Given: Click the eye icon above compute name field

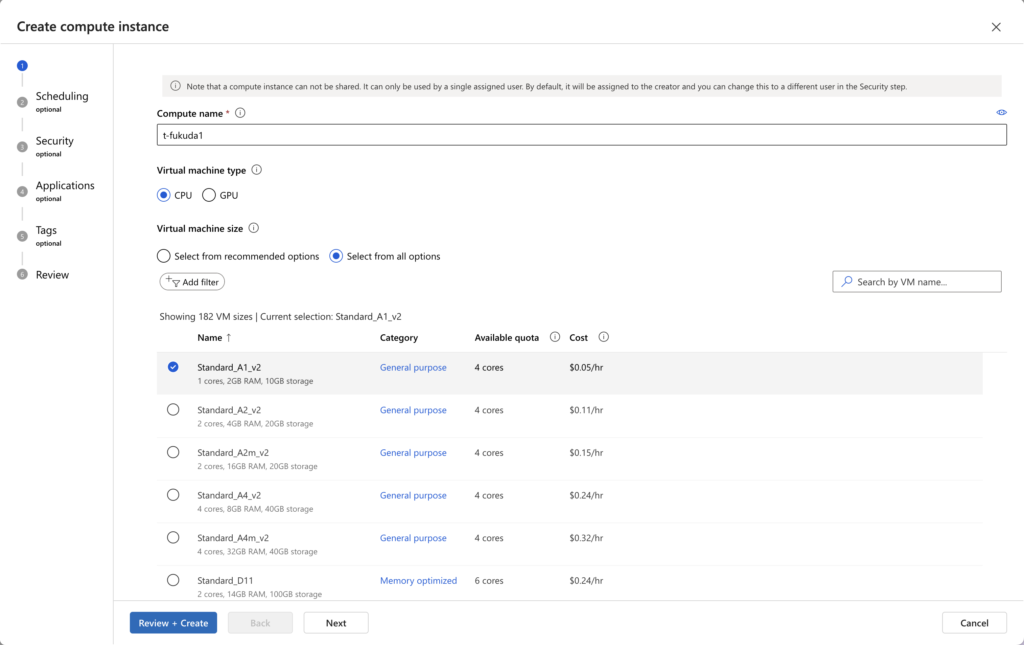Looking at the screenshot, I should tap(1001, 113).
